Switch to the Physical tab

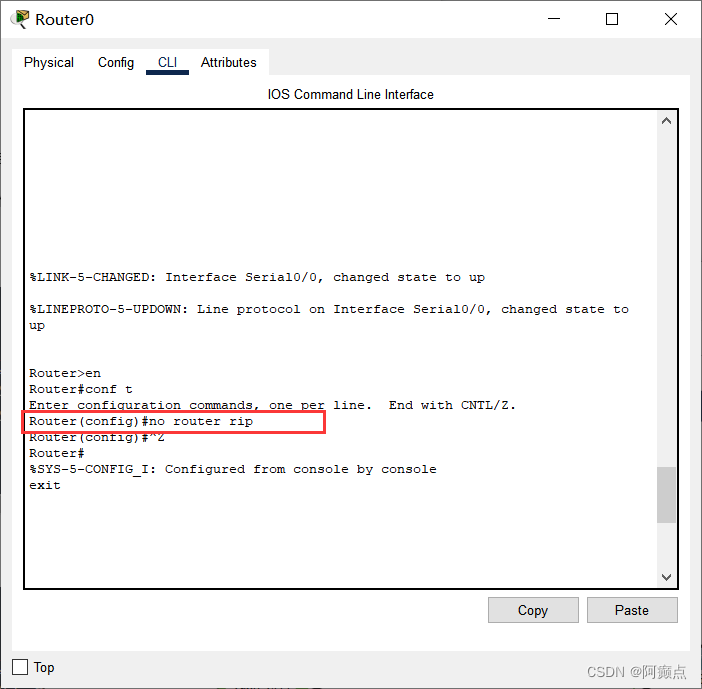click(49, 62)
